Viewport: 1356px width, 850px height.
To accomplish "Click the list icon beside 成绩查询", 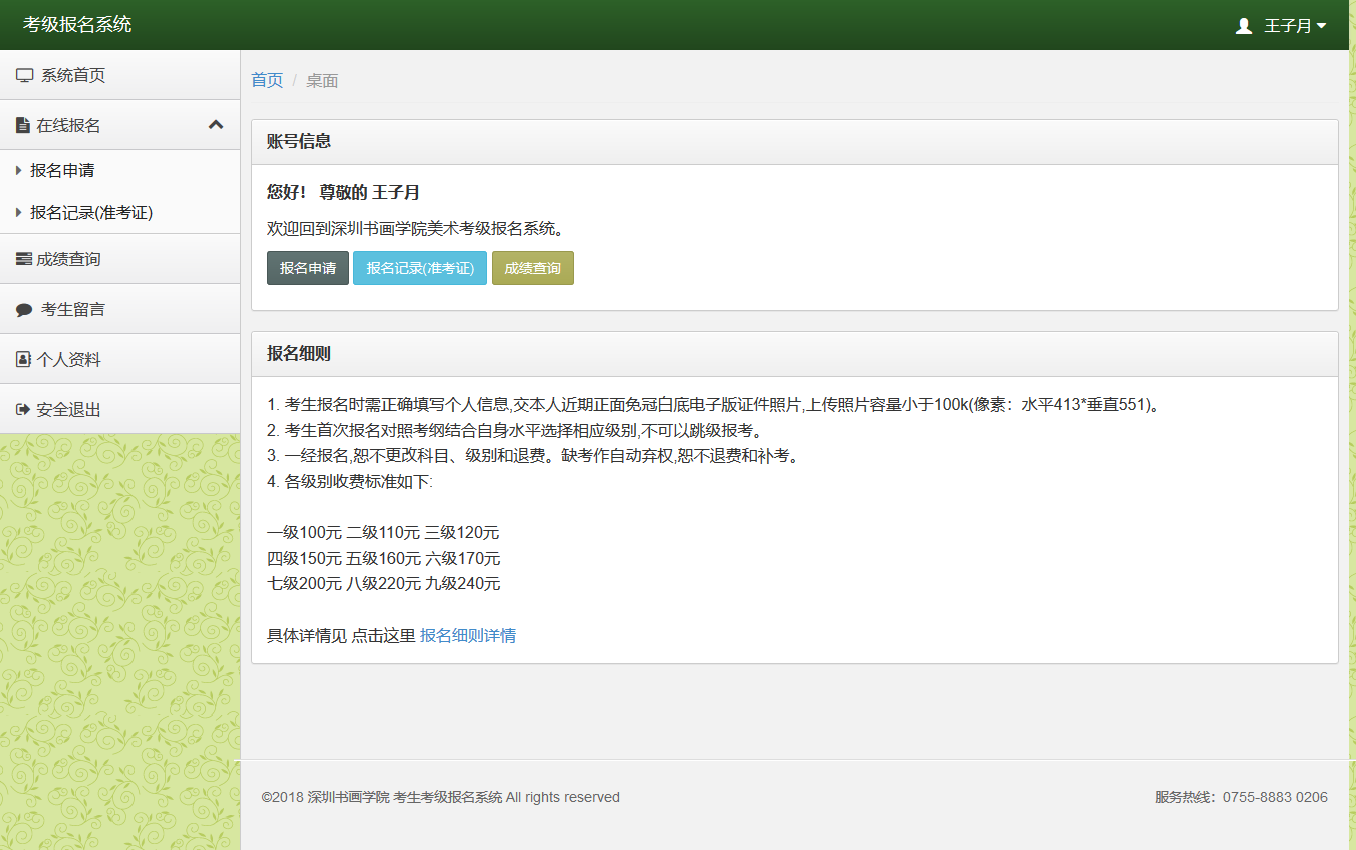I will pos(24,260).
